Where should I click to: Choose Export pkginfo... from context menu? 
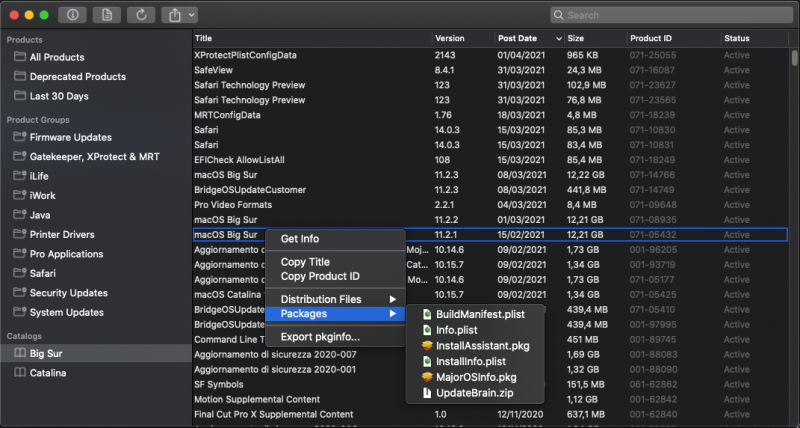click(x=320, y=337)
